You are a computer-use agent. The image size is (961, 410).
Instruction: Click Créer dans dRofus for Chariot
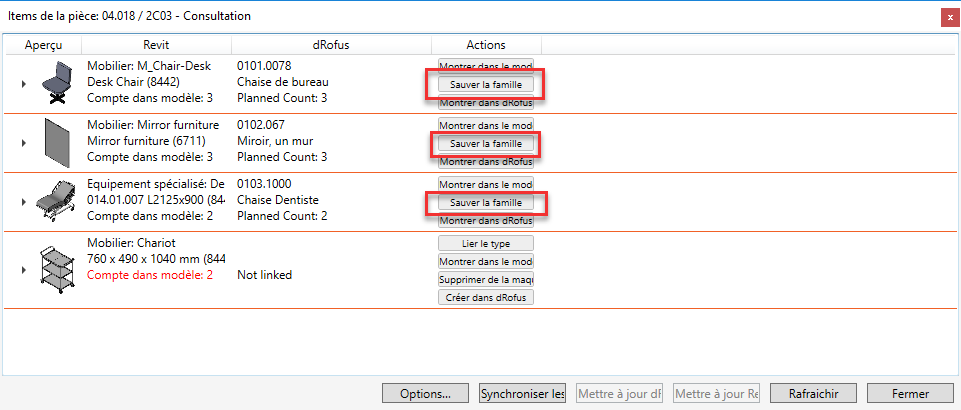point(486,297)
